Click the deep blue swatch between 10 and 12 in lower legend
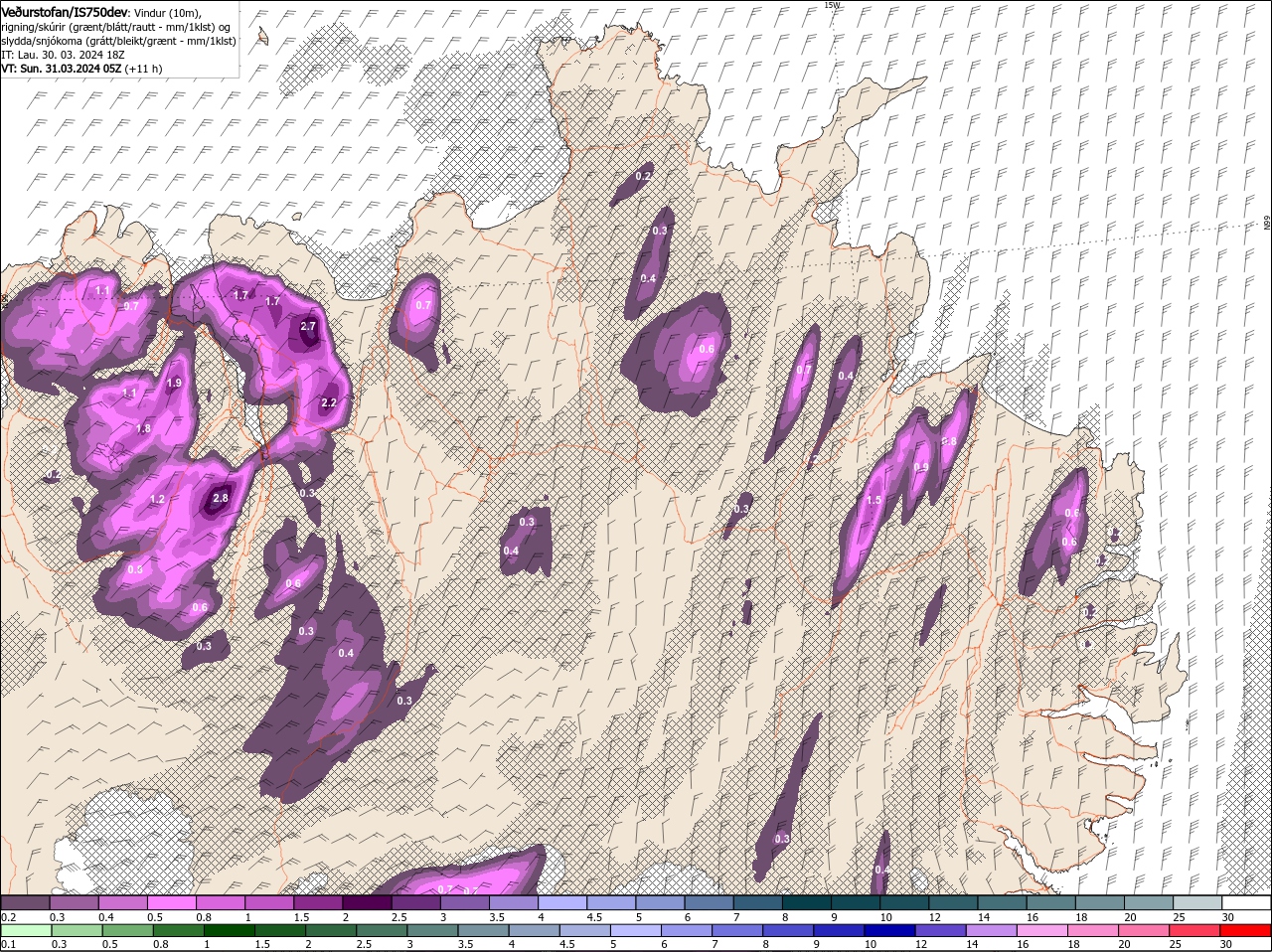This screenshot has width=1272, height=952. point(891,930)
